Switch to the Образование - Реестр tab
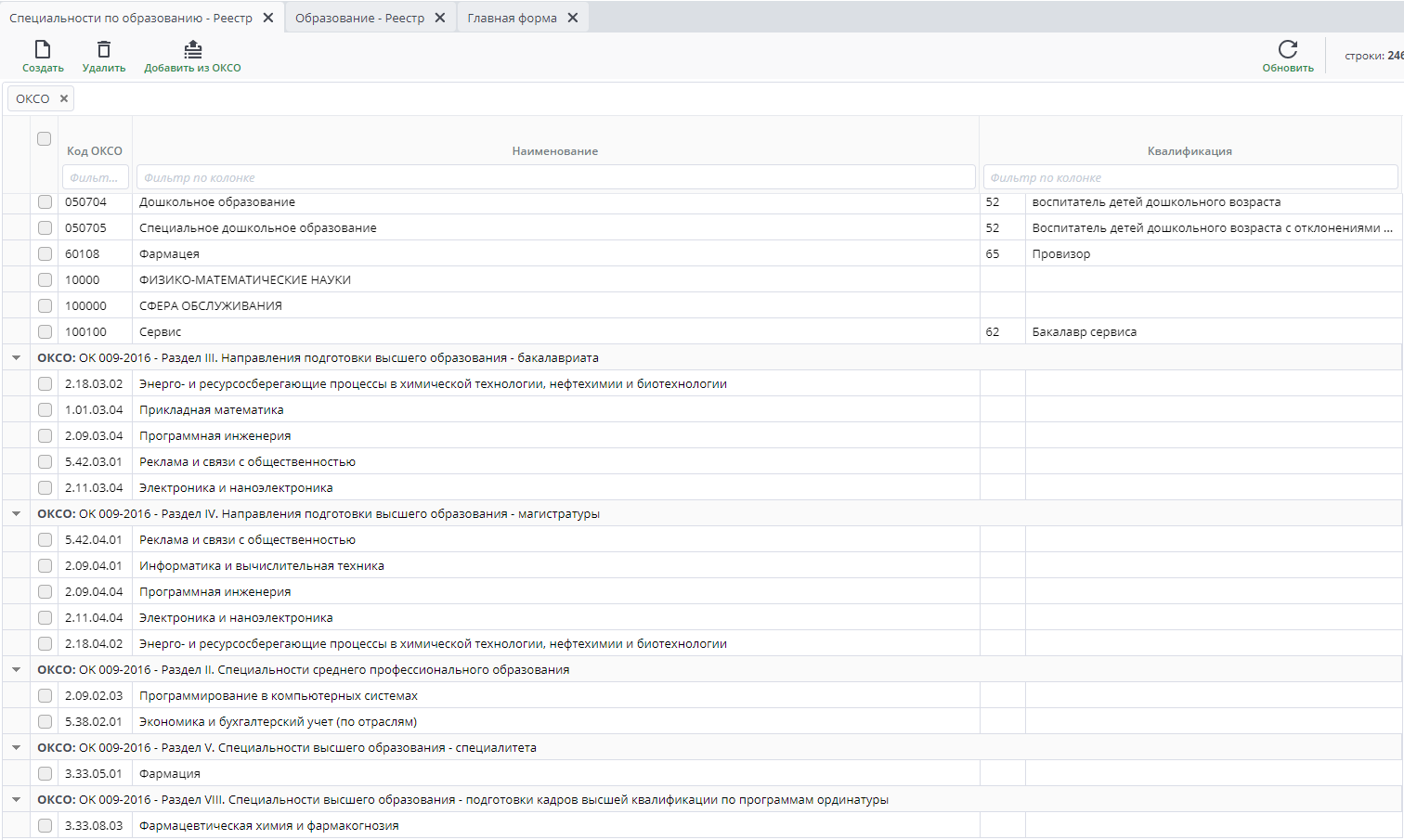This screenshot has width=1404, height=840. [359, 18]
